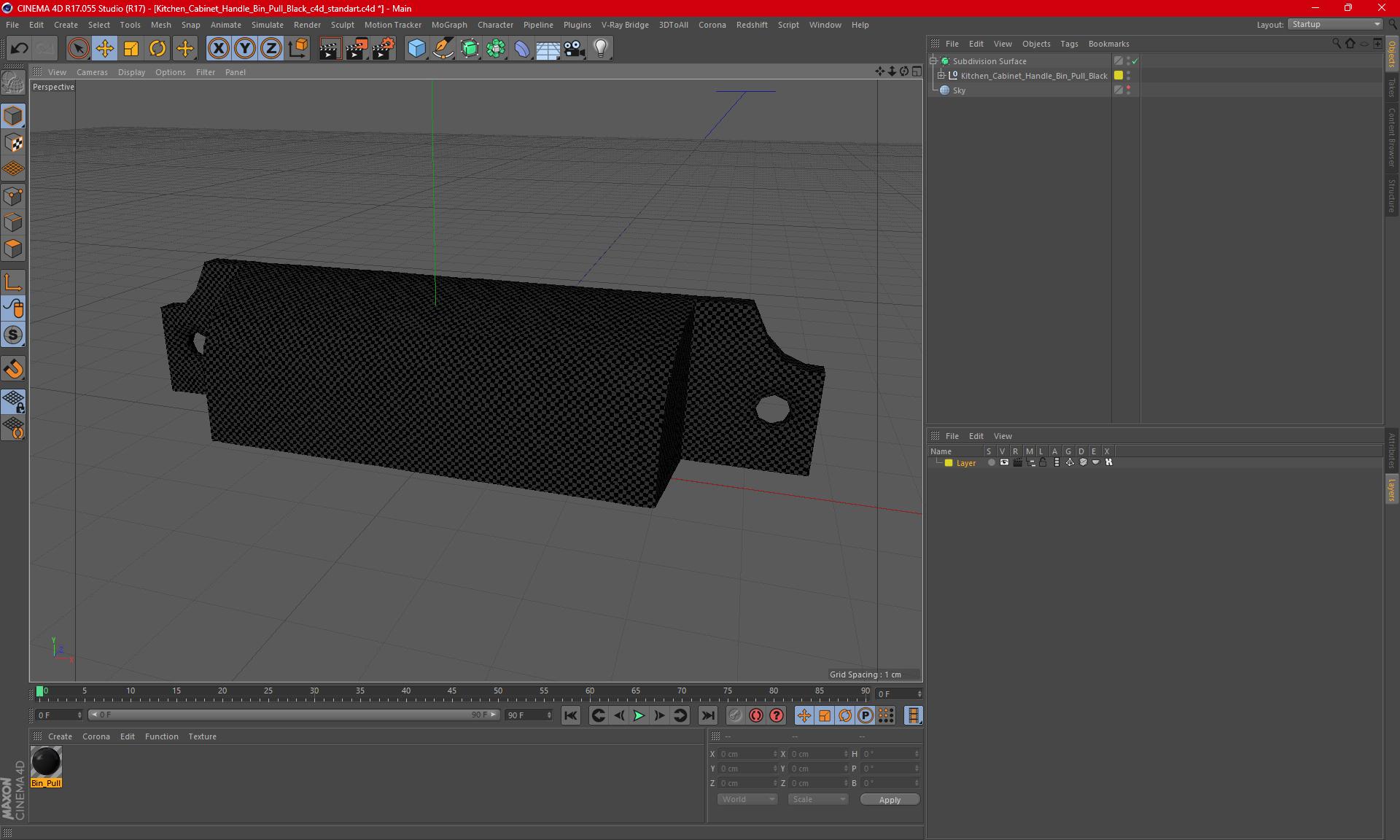Select the Bin_Pull material thumbnail

click(x=46, y=762)
